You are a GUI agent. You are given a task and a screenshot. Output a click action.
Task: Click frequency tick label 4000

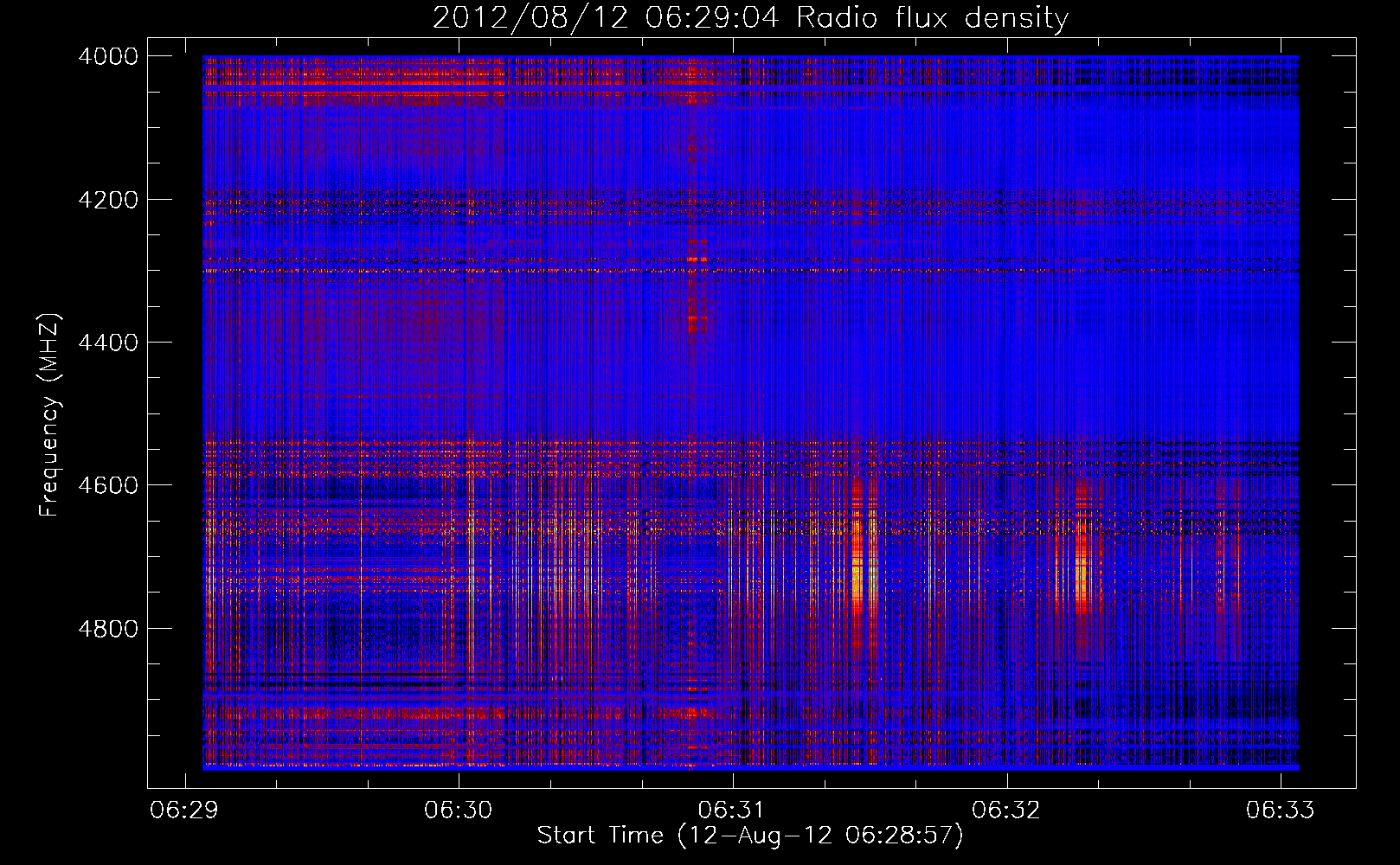(108, 56)
